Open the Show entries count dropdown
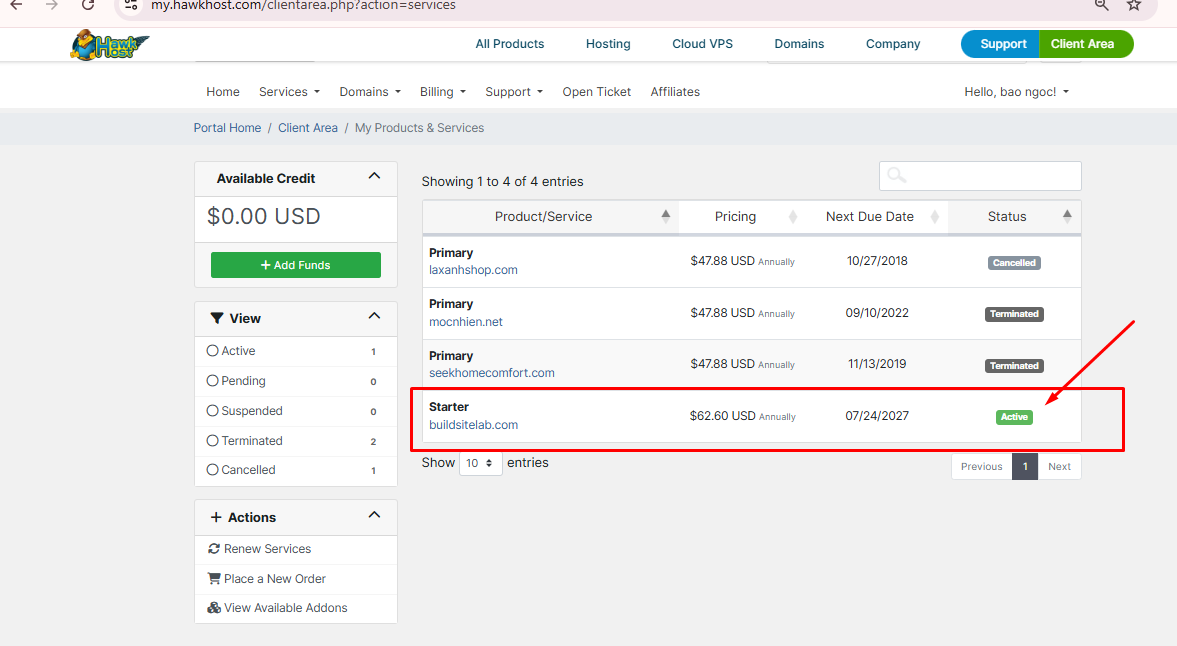 [x=480, y=463]
